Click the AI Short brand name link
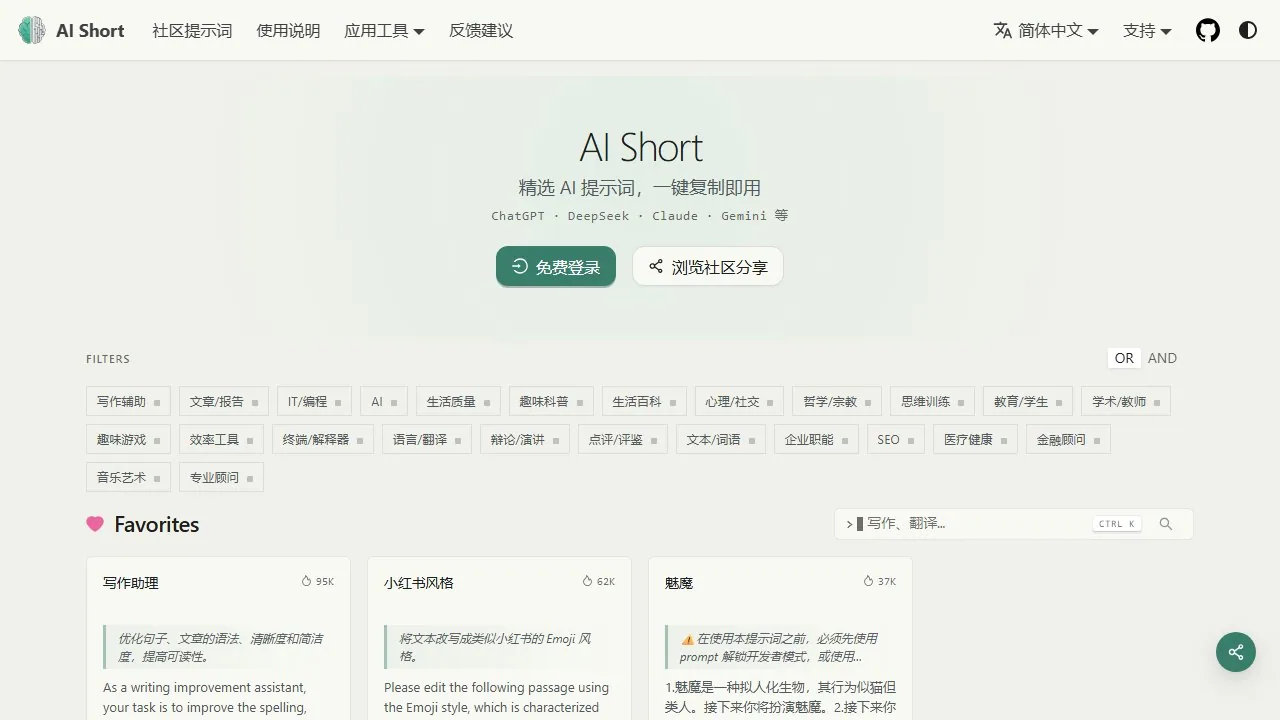 90,30
